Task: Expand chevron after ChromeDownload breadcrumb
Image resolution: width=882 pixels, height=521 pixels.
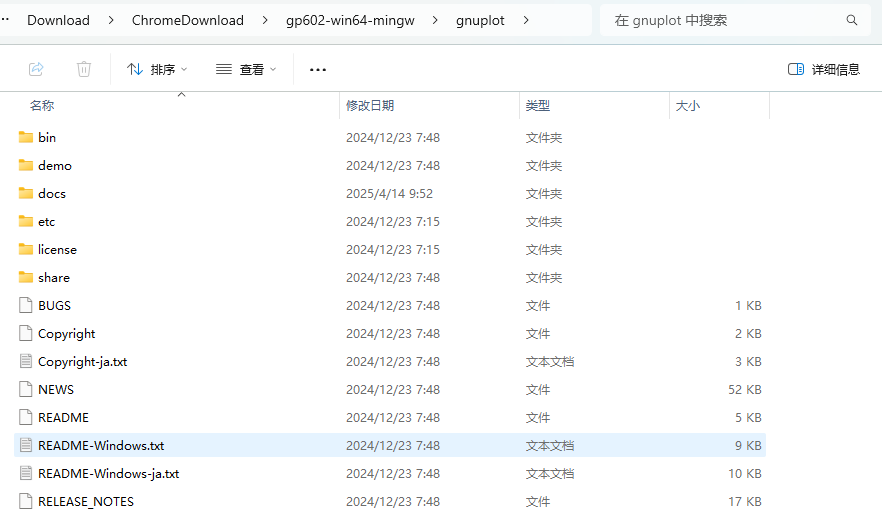Action: tap(265, 20)
